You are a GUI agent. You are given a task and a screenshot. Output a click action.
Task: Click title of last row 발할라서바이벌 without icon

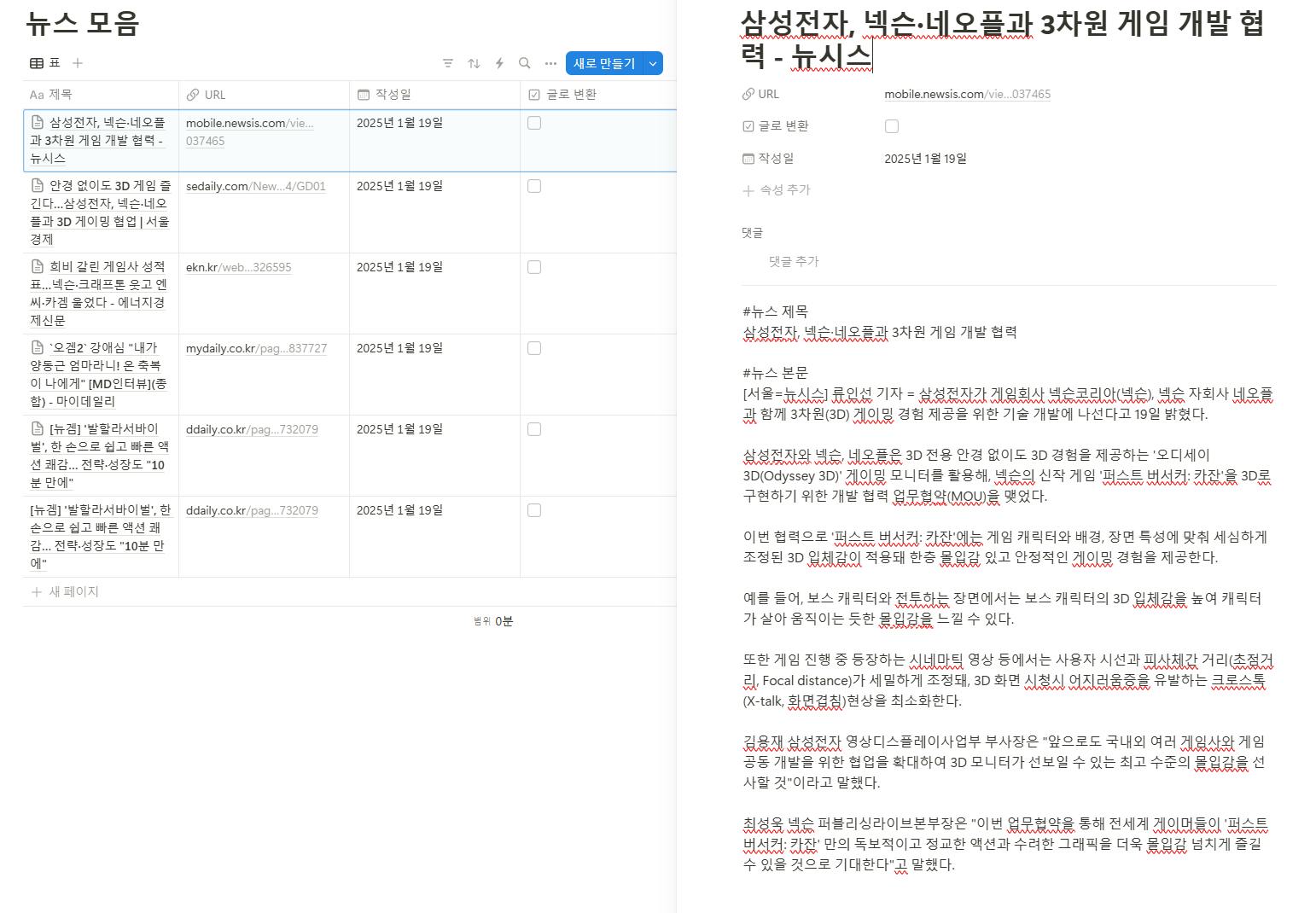pos(101,537)
